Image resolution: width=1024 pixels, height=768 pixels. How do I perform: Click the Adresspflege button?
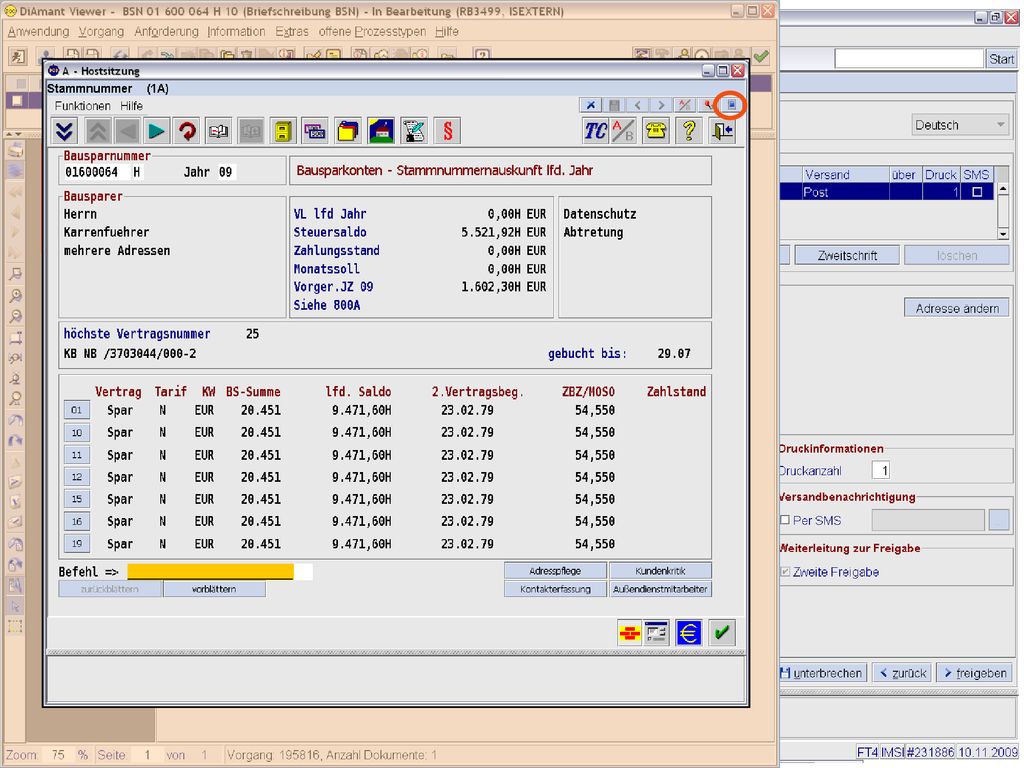click(555, 571)
